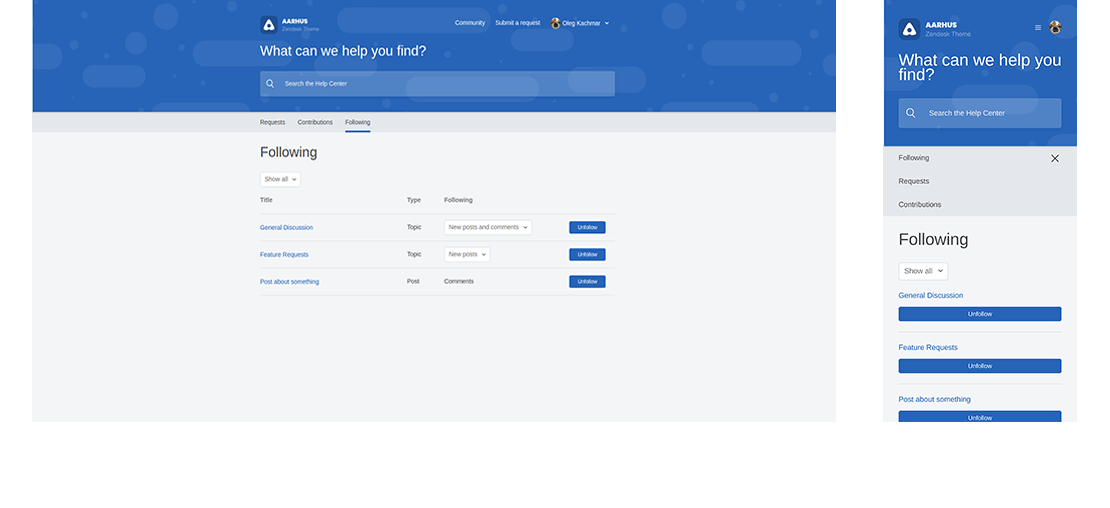Open the mobile Show all filter dropdown
This screenshot has width=1110, height=508.
[x=922, y=271]
